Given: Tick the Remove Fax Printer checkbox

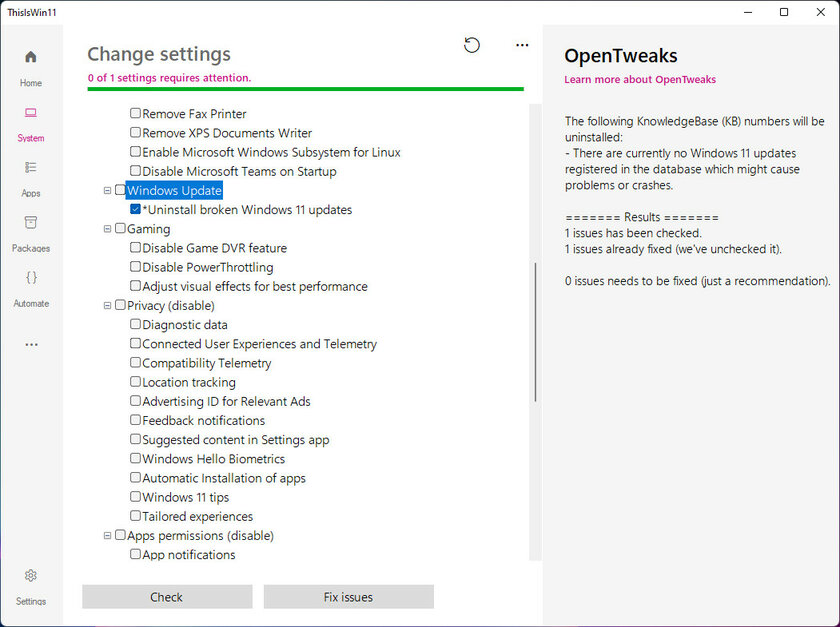Looking at the screenshot, I should (136, 113).
